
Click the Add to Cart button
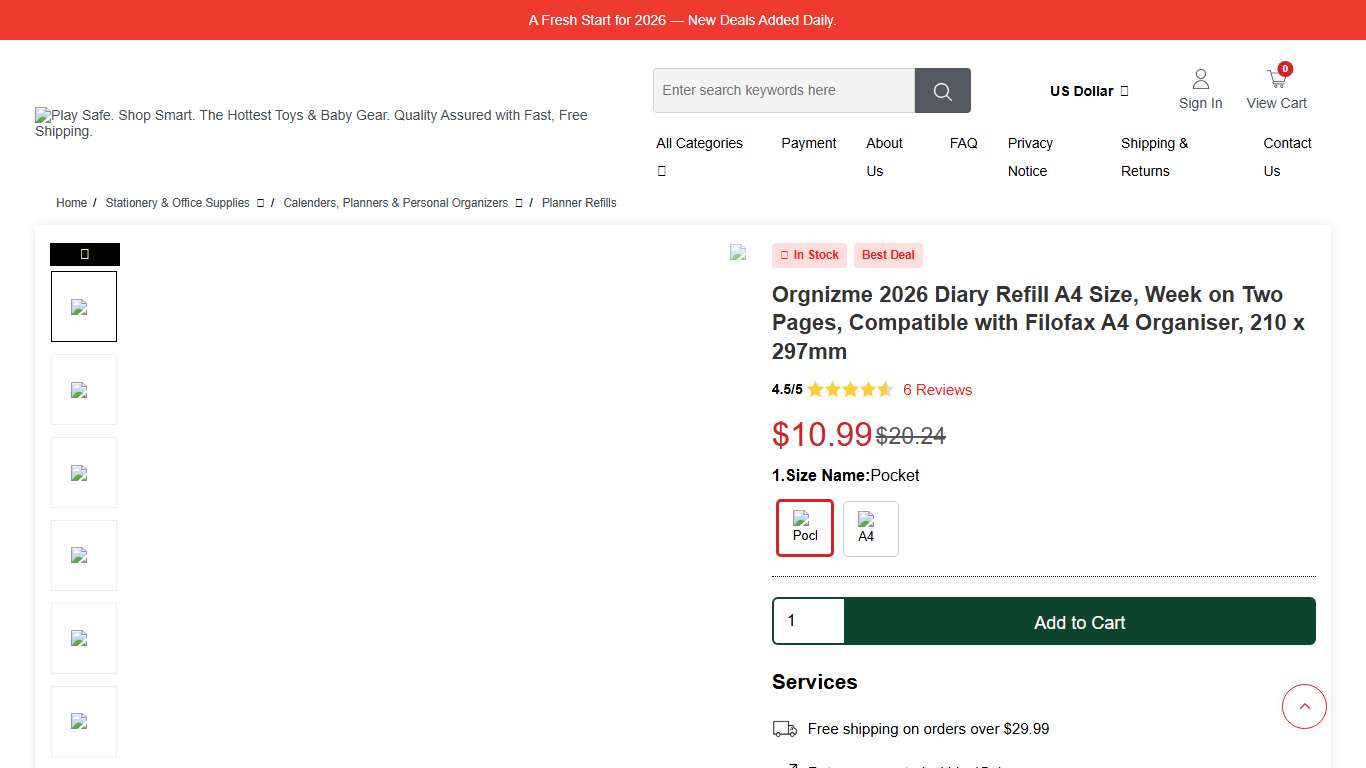1080,621
